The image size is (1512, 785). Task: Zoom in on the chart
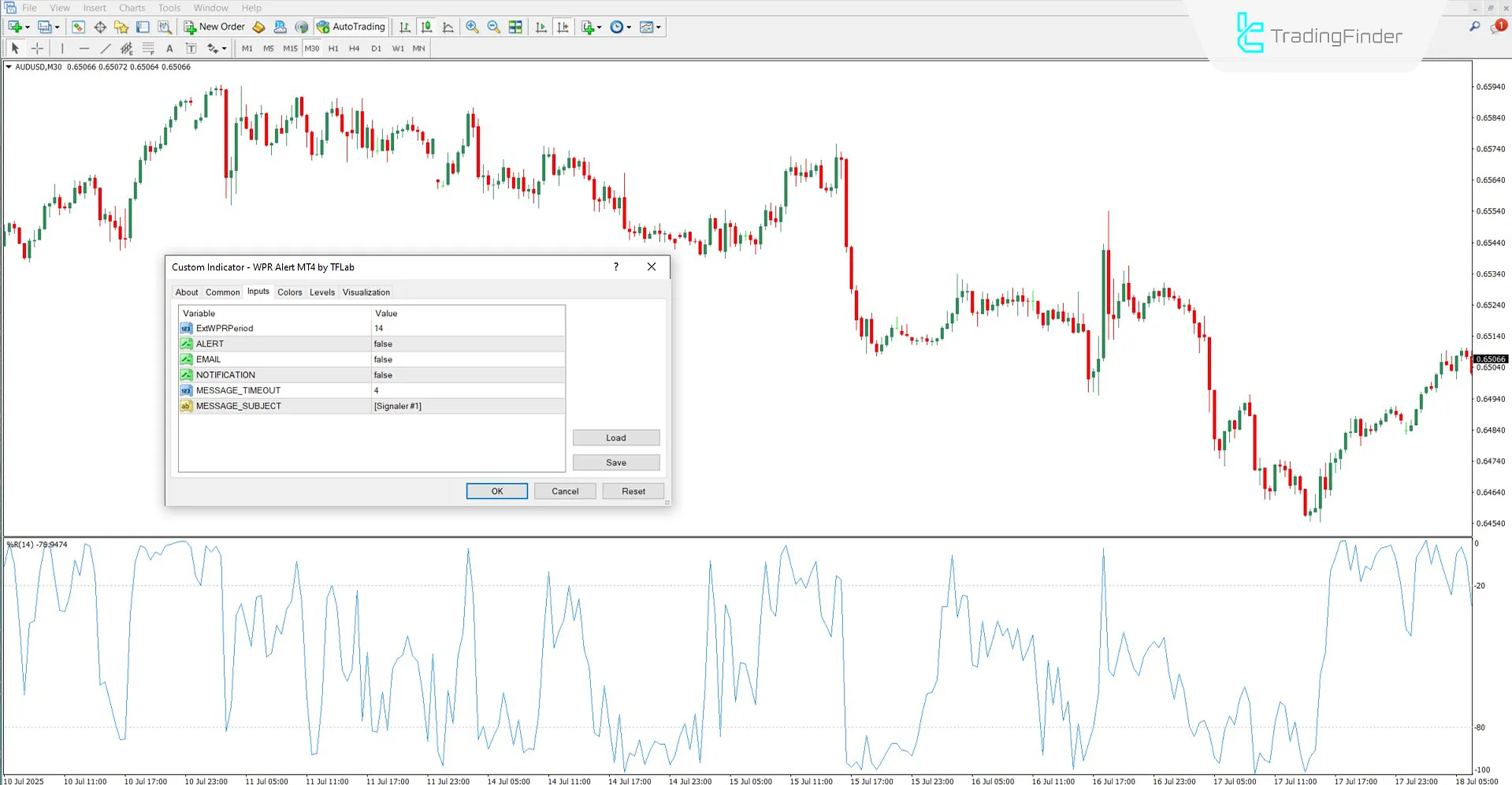[x=473, y=26]
